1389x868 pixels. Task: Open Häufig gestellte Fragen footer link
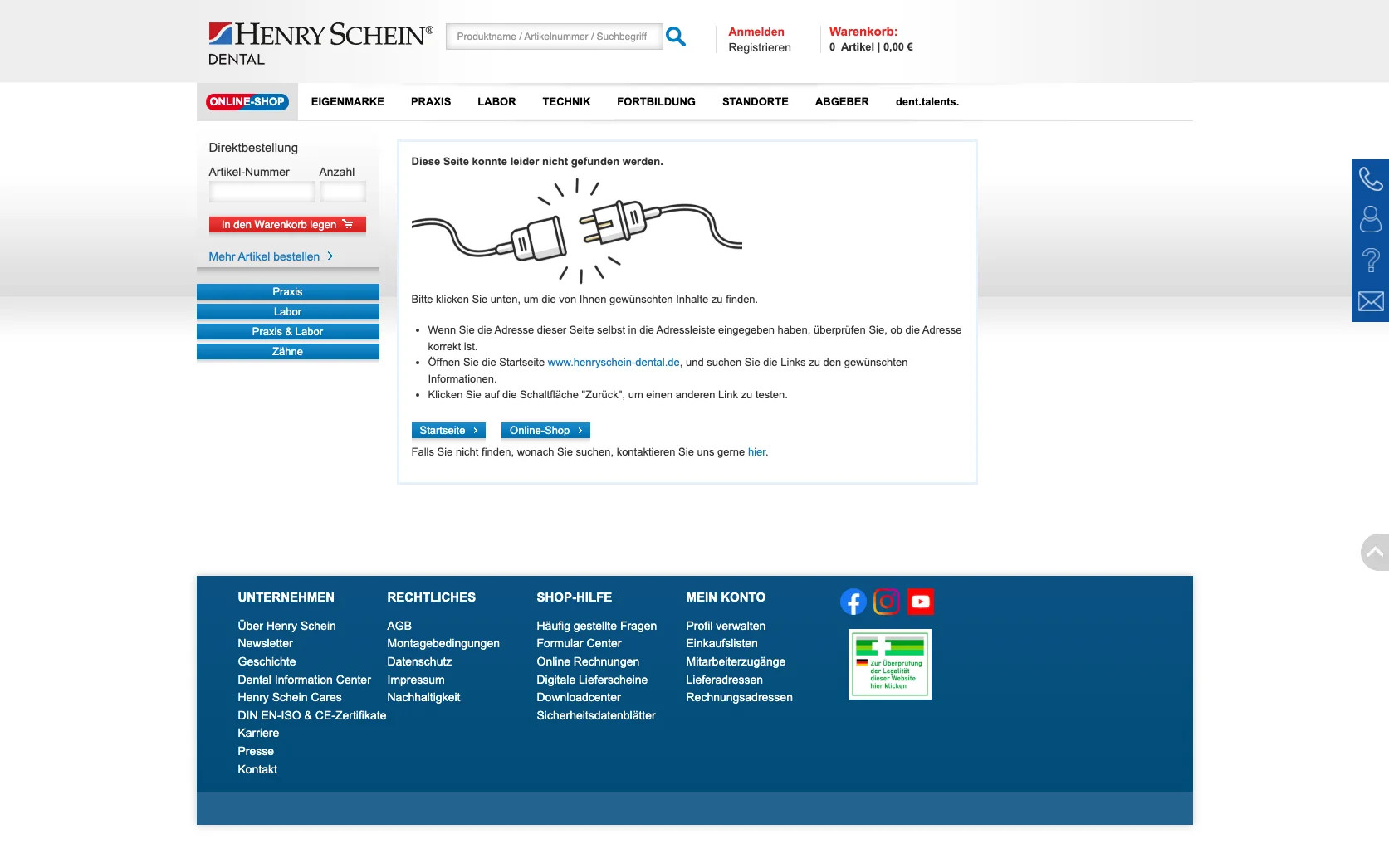[596, 626]
